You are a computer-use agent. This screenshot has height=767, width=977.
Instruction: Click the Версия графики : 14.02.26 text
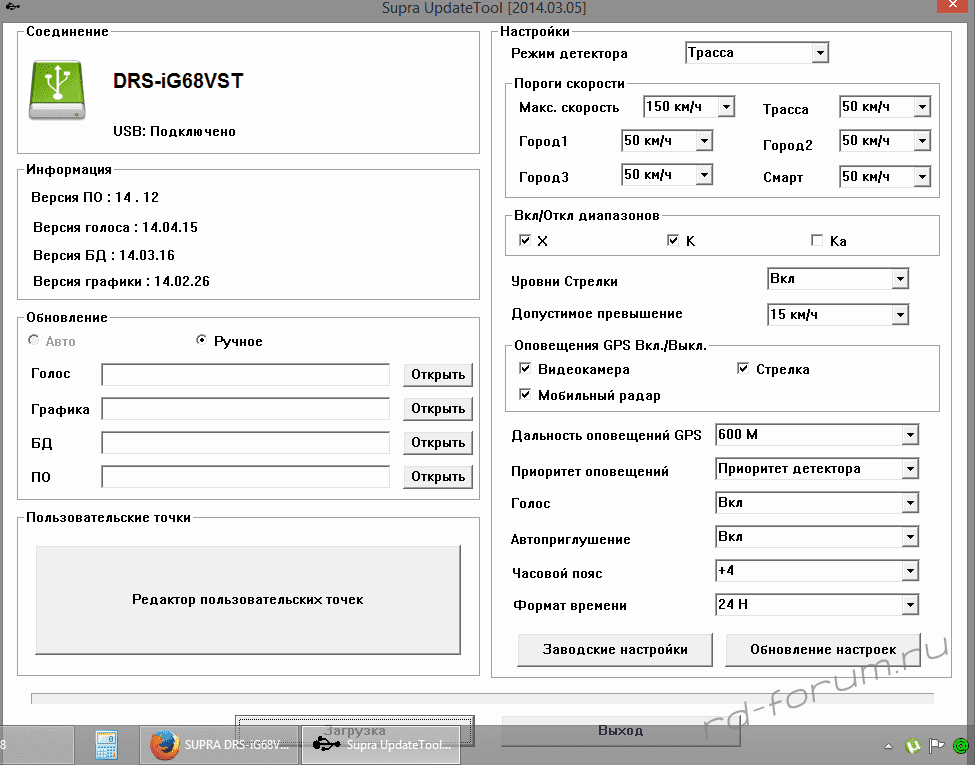(122, 282)
